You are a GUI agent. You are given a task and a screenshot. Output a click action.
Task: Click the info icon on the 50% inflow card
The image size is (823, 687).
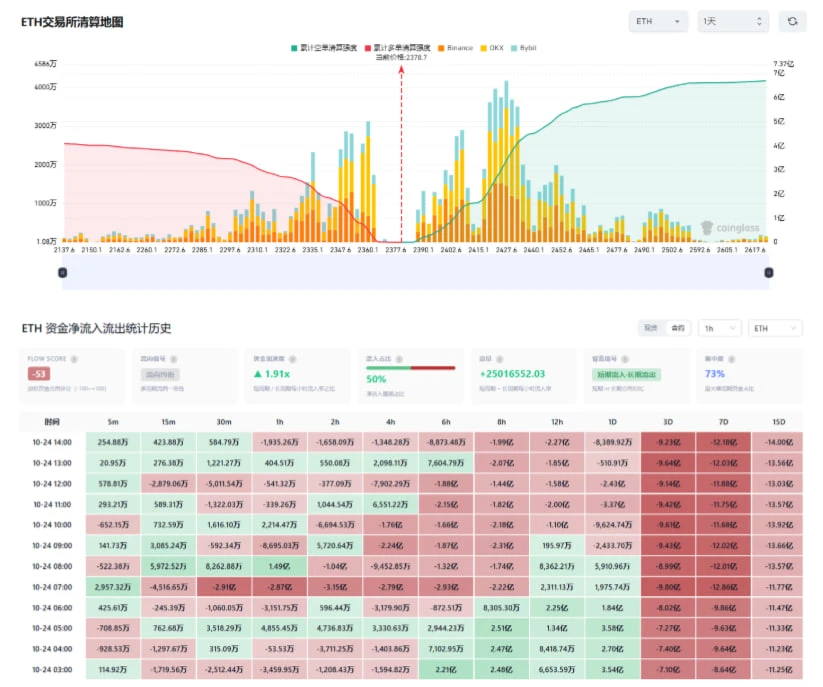[x=399, y=359]
